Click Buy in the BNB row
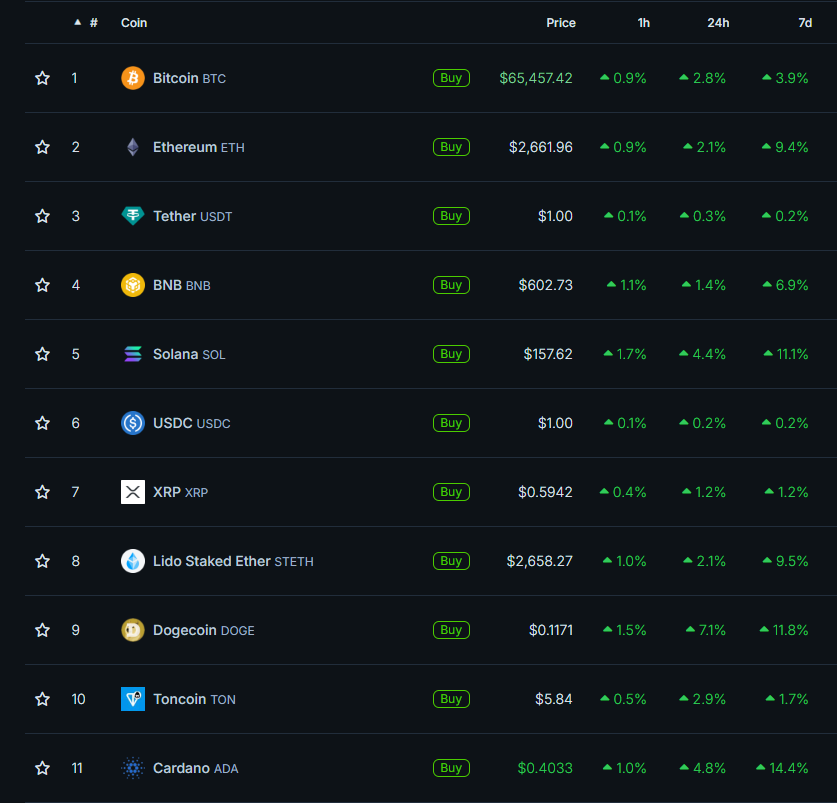The height and width of the screenshot is (803, 837). (x=451, y=285)
